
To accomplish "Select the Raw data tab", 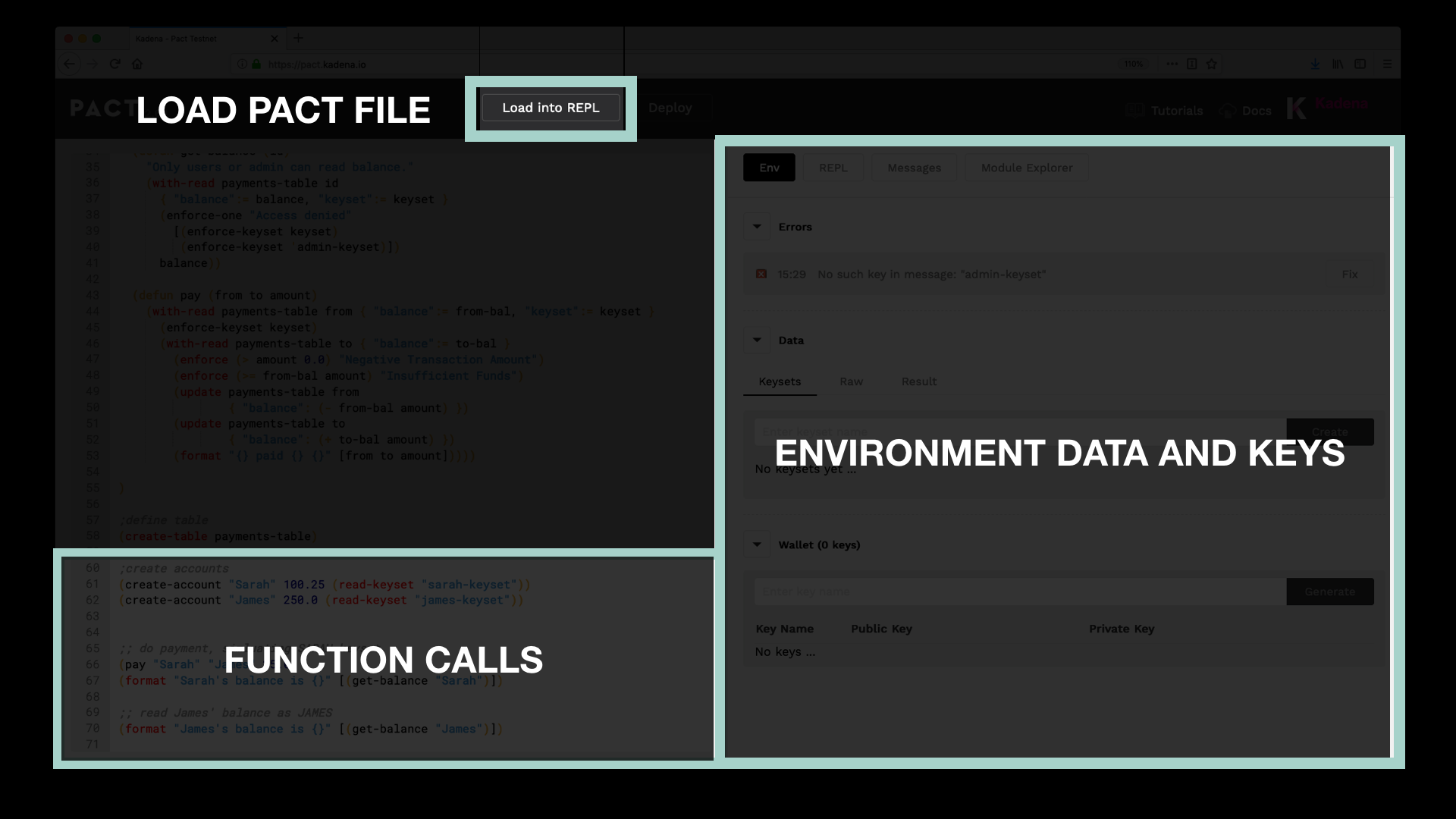I will [851, 381].
